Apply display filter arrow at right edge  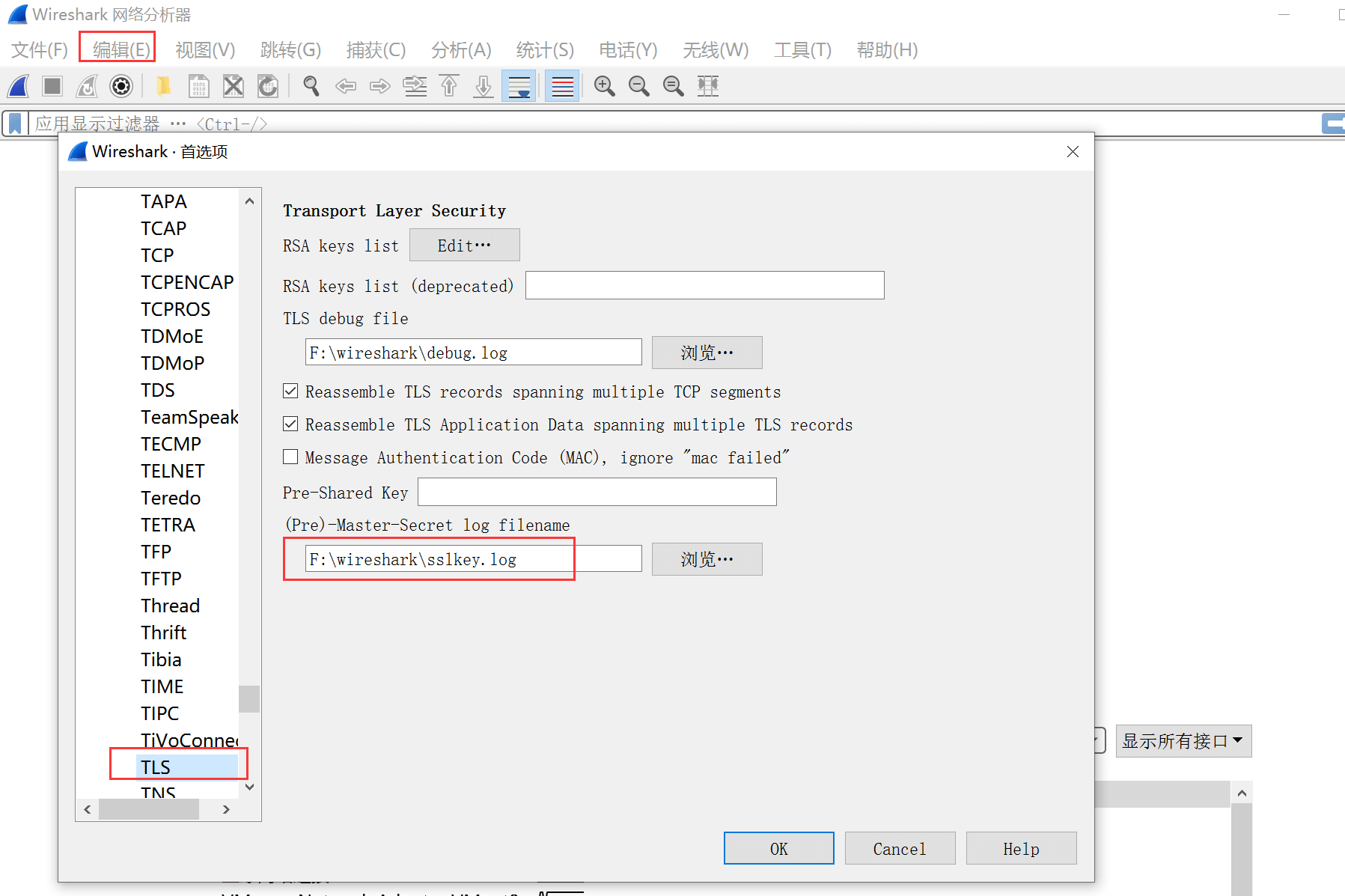(x=1333, y=124)
